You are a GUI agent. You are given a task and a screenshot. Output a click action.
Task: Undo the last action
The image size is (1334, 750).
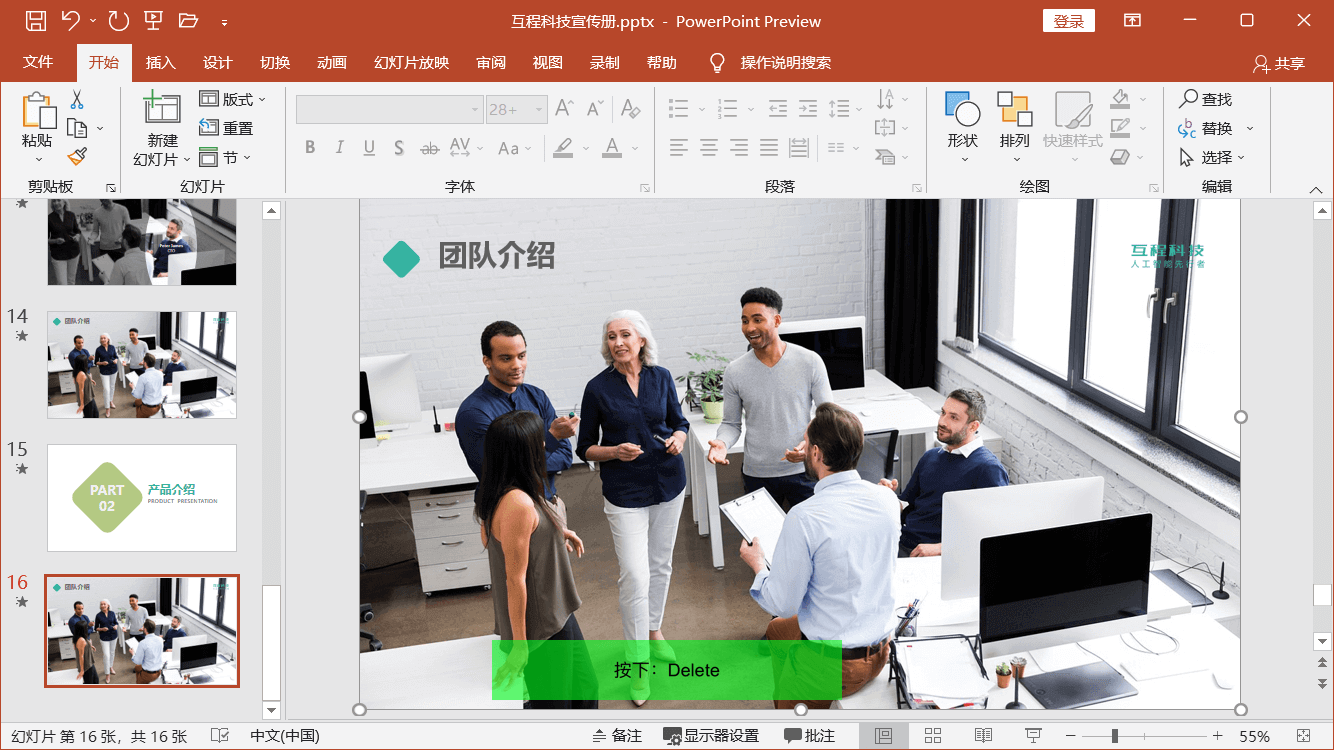[x=70, y=20]
